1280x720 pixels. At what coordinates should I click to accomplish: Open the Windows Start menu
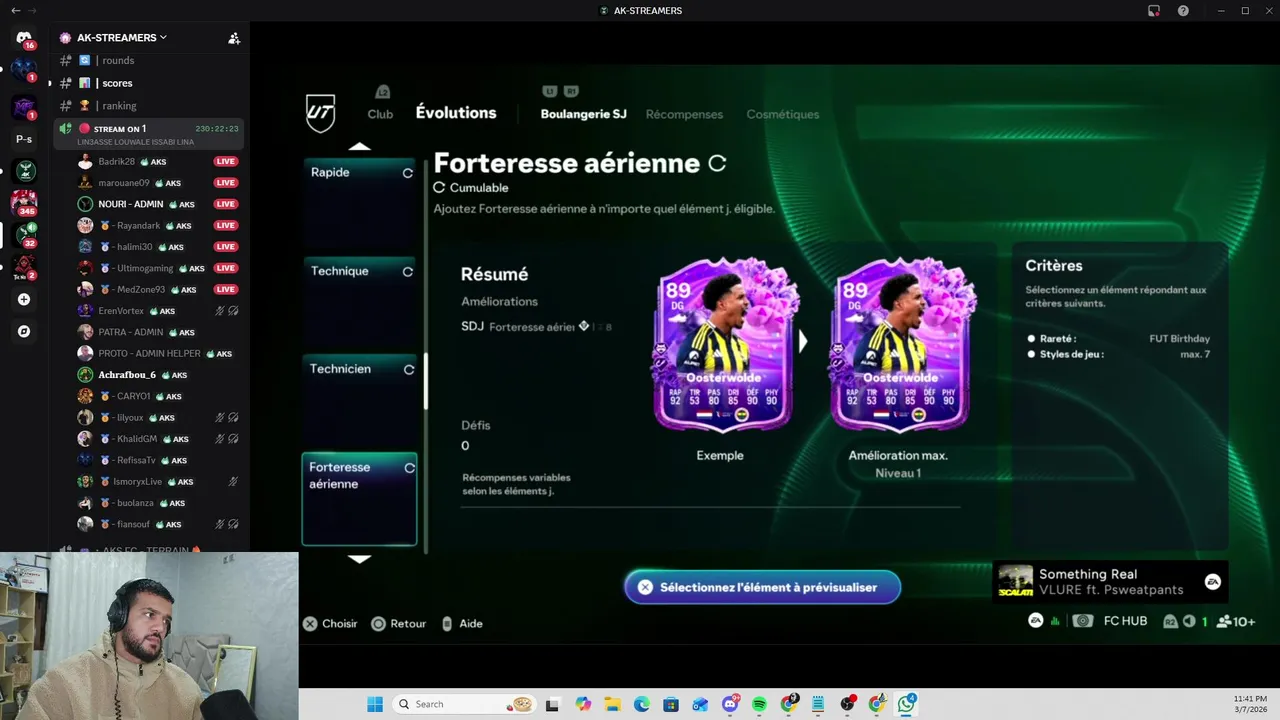coord(375,704)
